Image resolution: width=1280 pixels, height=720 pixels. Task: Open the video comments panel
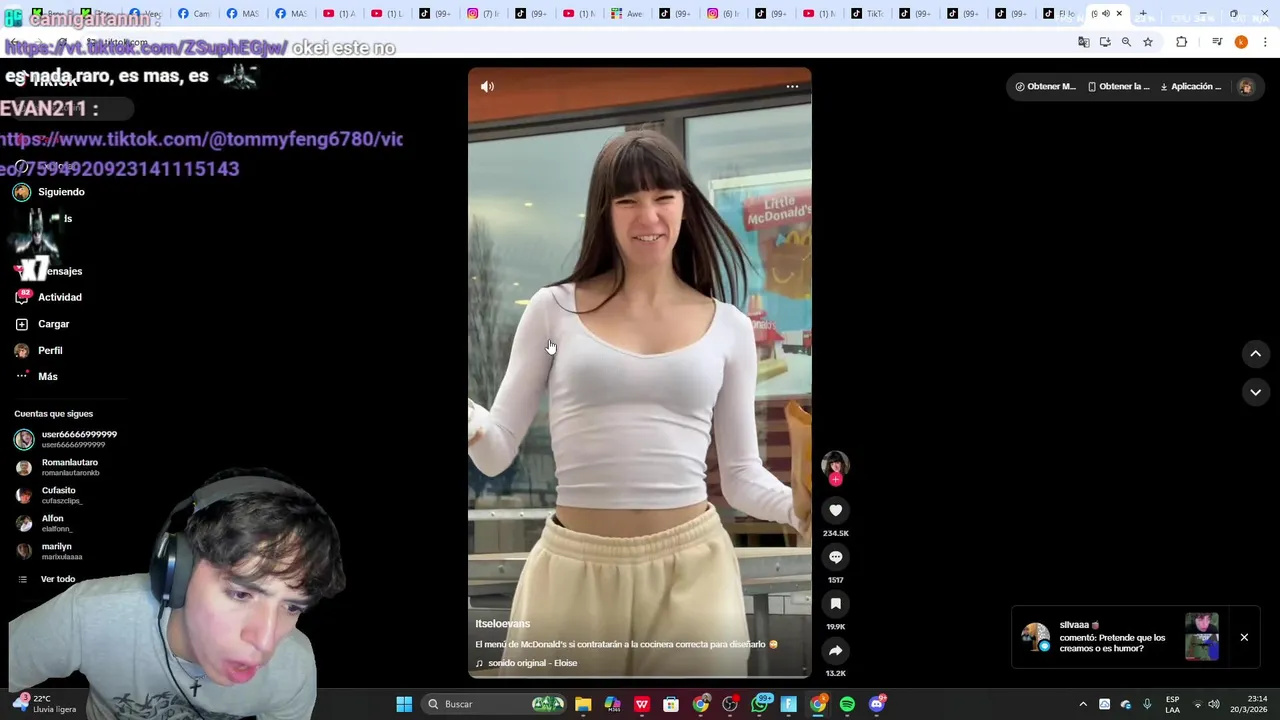coord(835,557)
